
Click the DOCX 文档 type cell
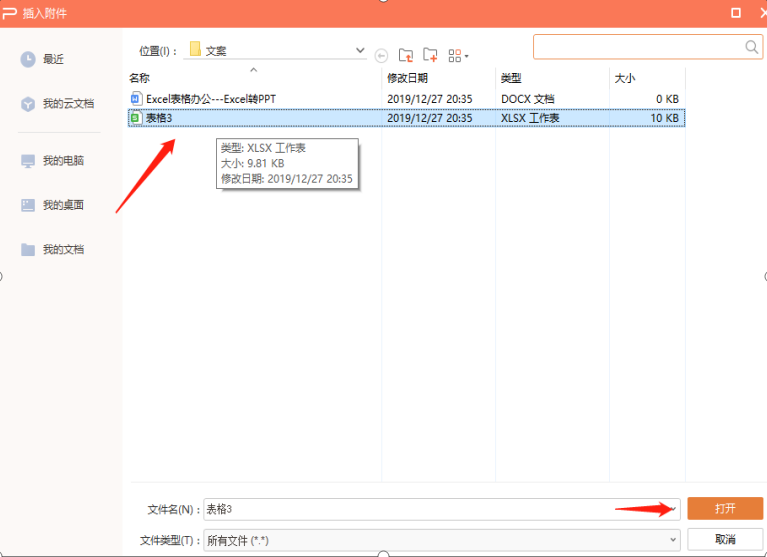[527, 99]
